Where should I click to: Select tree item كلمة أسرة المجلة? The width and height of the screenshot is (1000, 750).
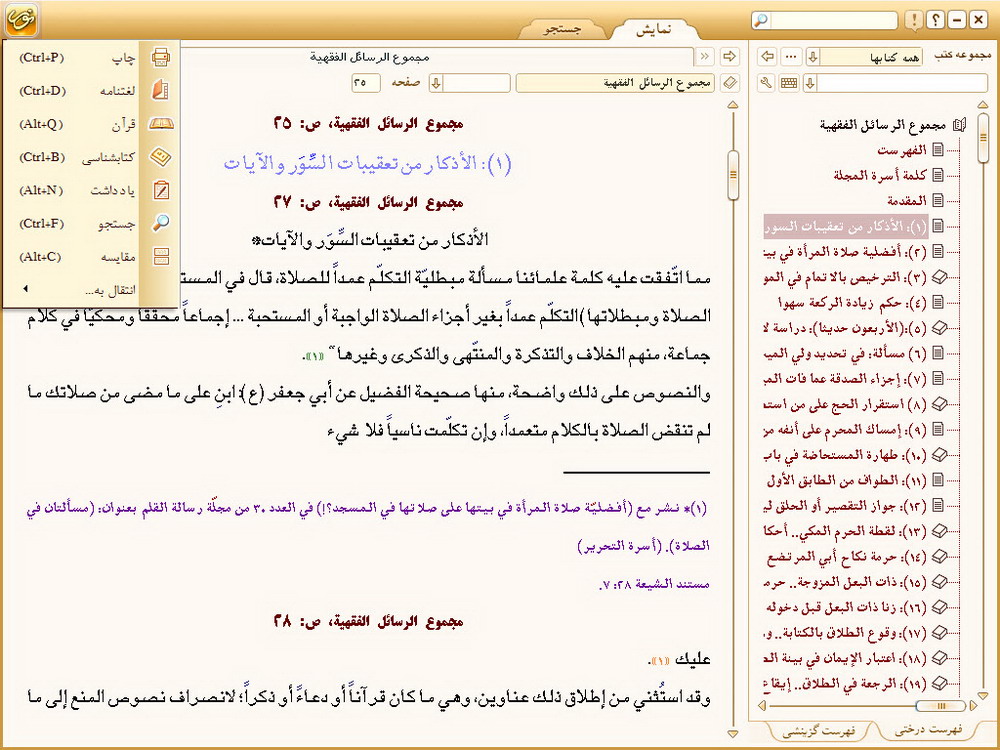coord(880,175)
